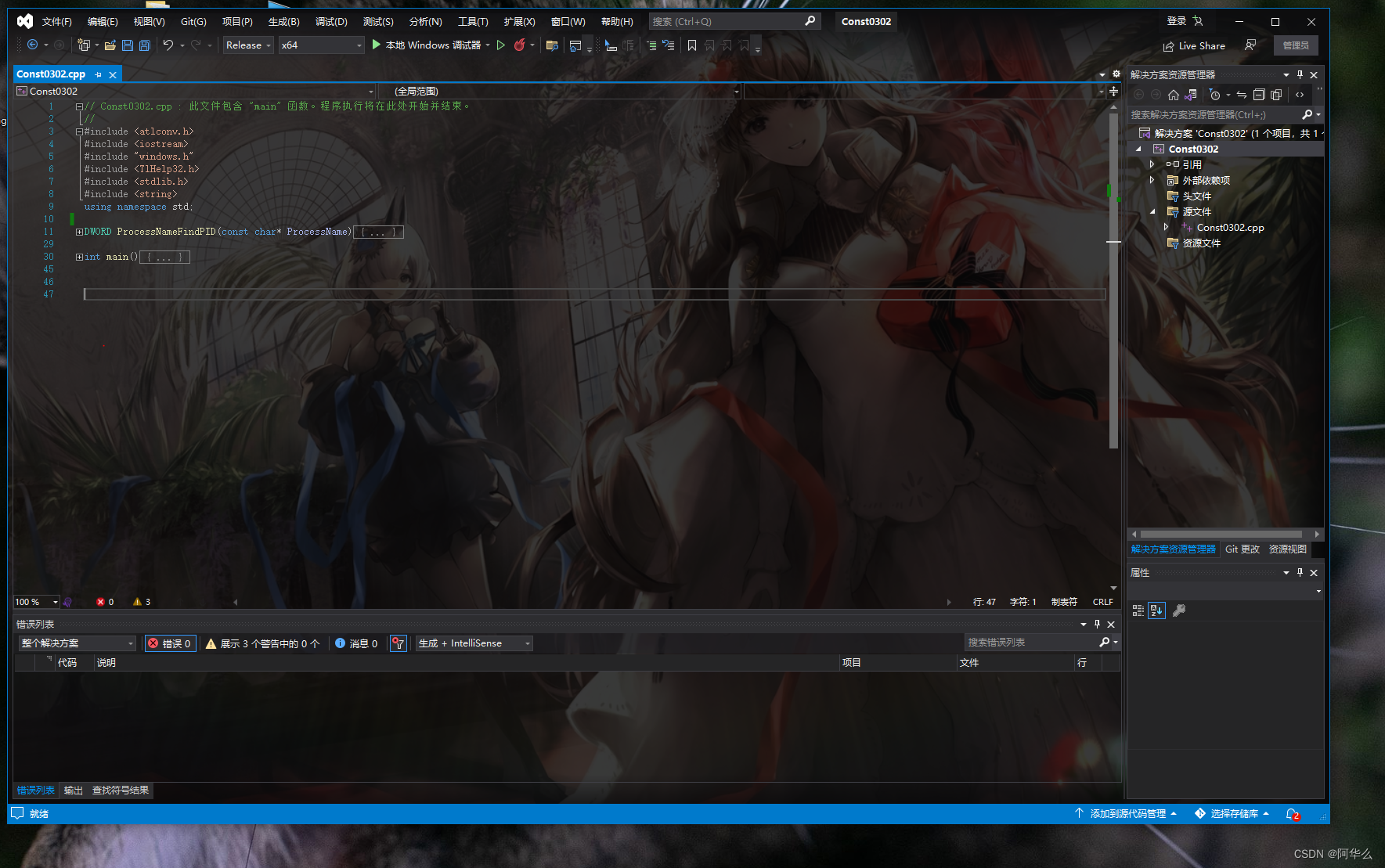The image size is (1385, 868).
Task: Open the Release configuration dropdown
Action: (248, 45)
